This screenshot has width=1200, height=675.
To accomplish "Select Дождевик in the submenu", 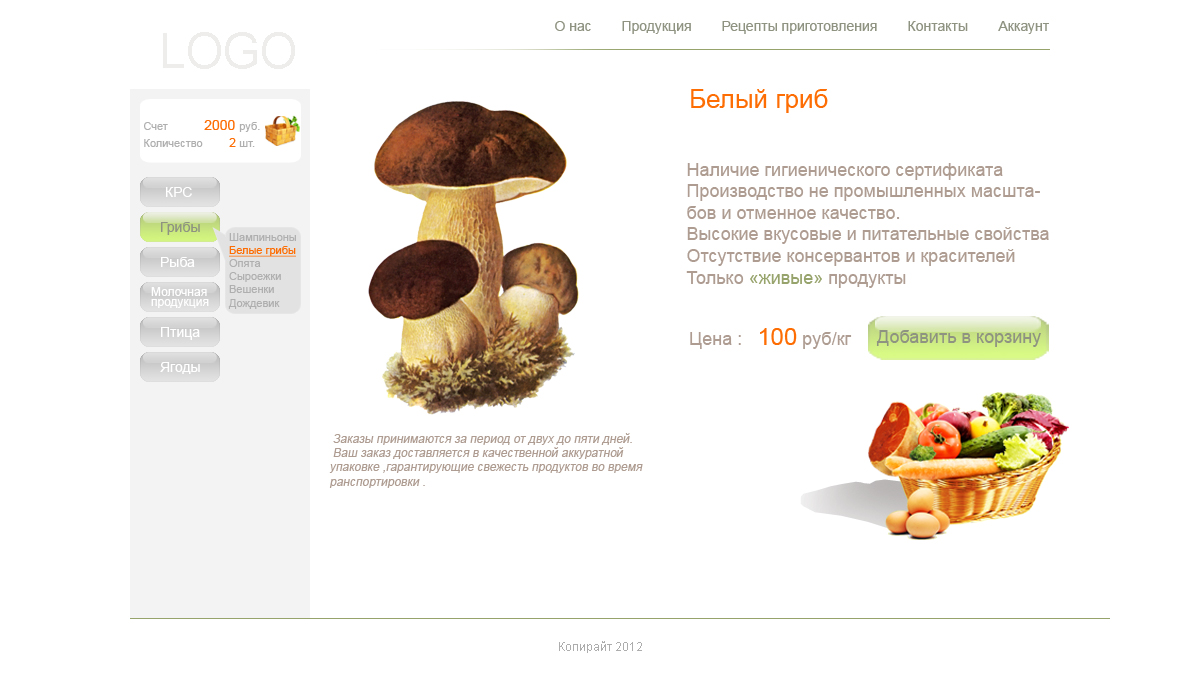I will (254, 303).
